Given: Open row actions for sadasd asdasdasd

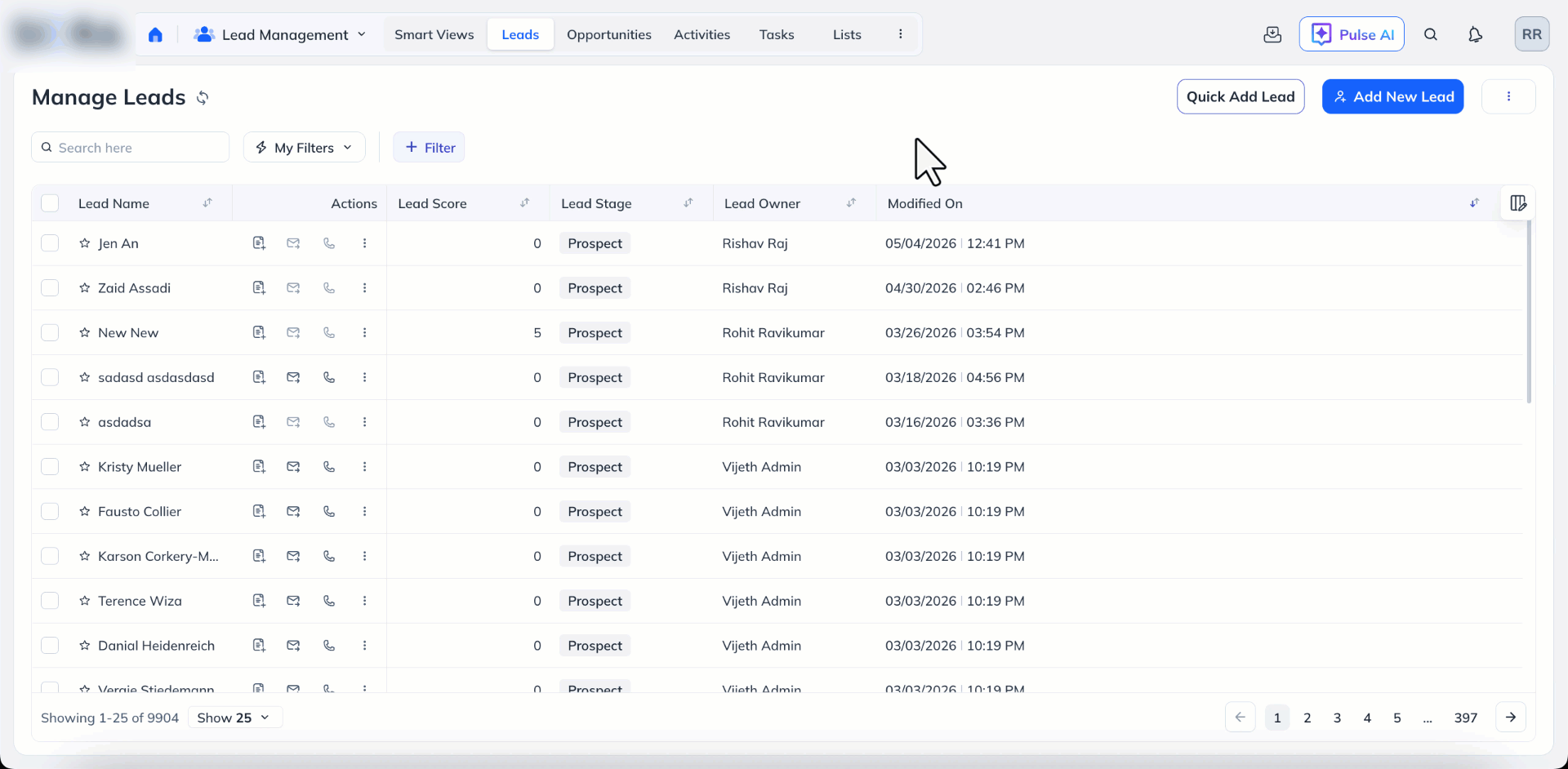Looking at the screenshot, I should coord(364,377).
